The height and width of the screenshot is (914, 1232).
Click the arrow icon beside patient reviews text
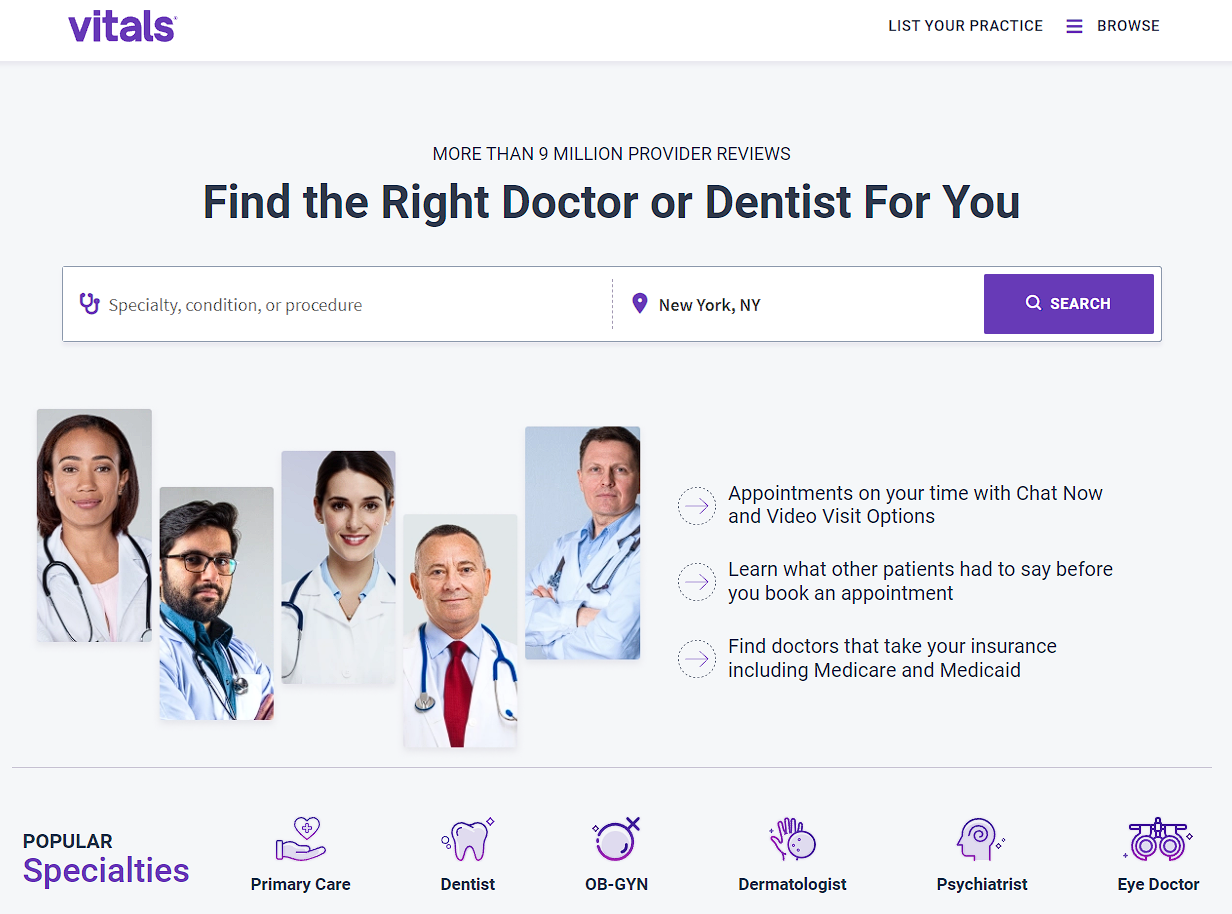[697, 582]
